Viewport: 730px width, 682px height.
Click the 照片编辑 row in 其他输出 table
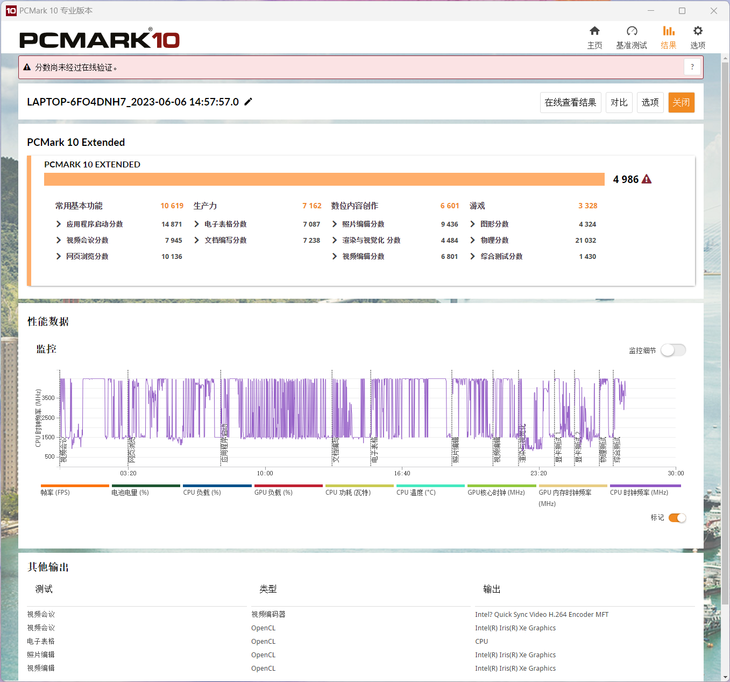tap(361, 655)
